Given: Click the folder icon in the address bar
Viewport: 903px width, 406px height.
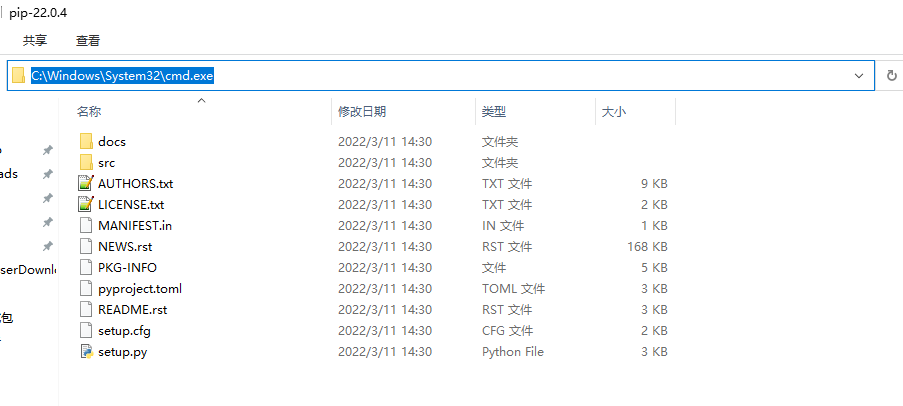Looking at the screenshot, I should (x=18, y=75).
